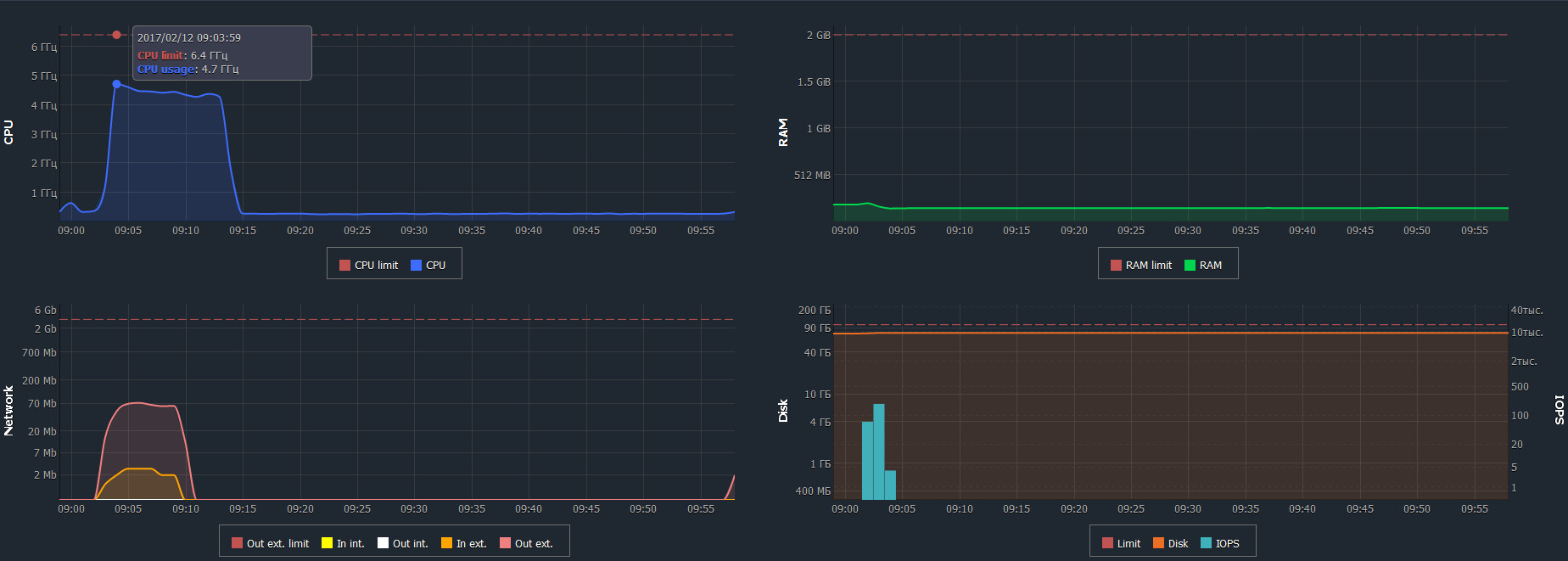Toggle the In ext. legend entry
Image resolution: width=1568 pixels, height=561 pixels.
coord(464,543)
